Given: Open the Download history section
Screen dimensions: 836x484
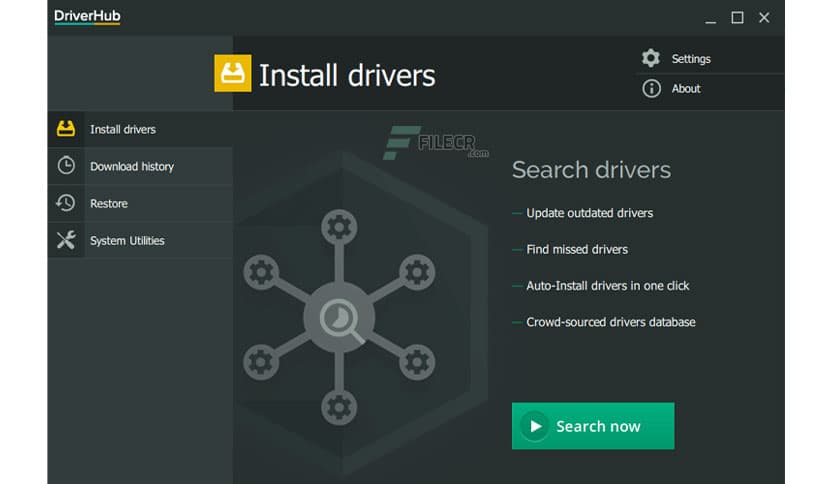Looking at the screenshot, I should tap(140, 166).
